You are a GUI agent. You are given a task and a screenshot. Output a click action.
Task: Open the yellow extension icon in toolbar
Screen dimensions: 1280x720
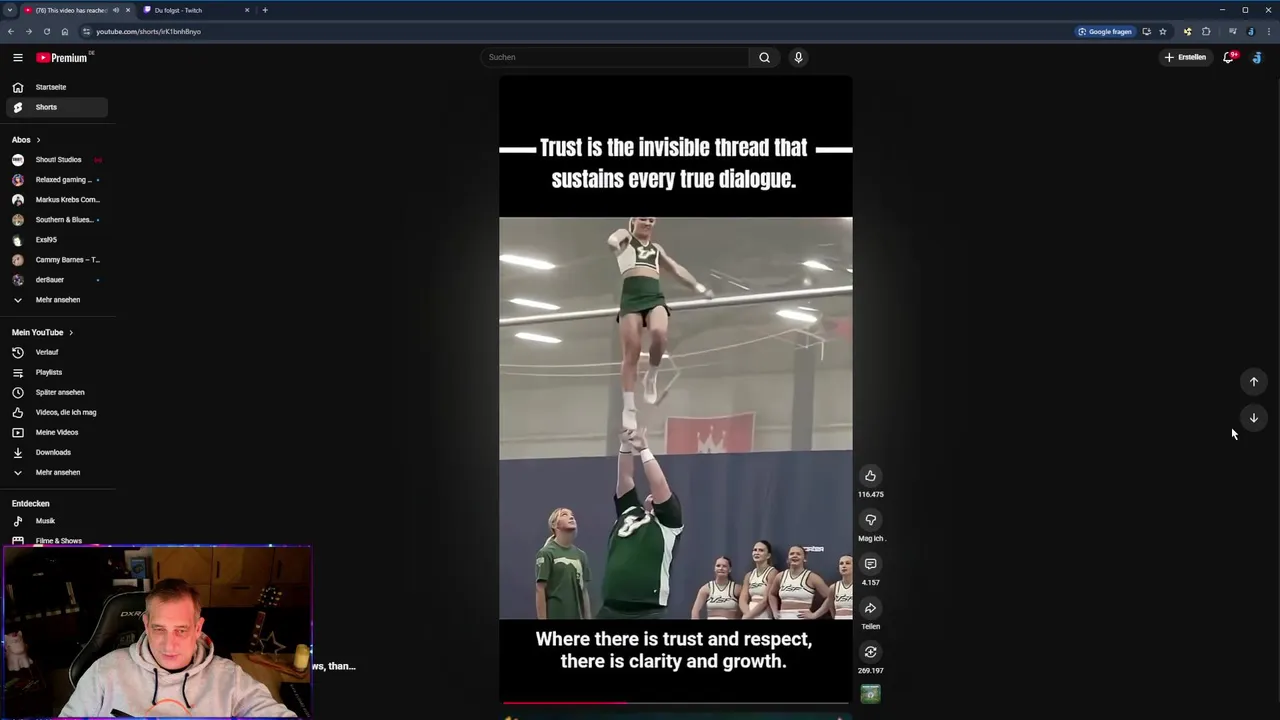(1187, 31)
